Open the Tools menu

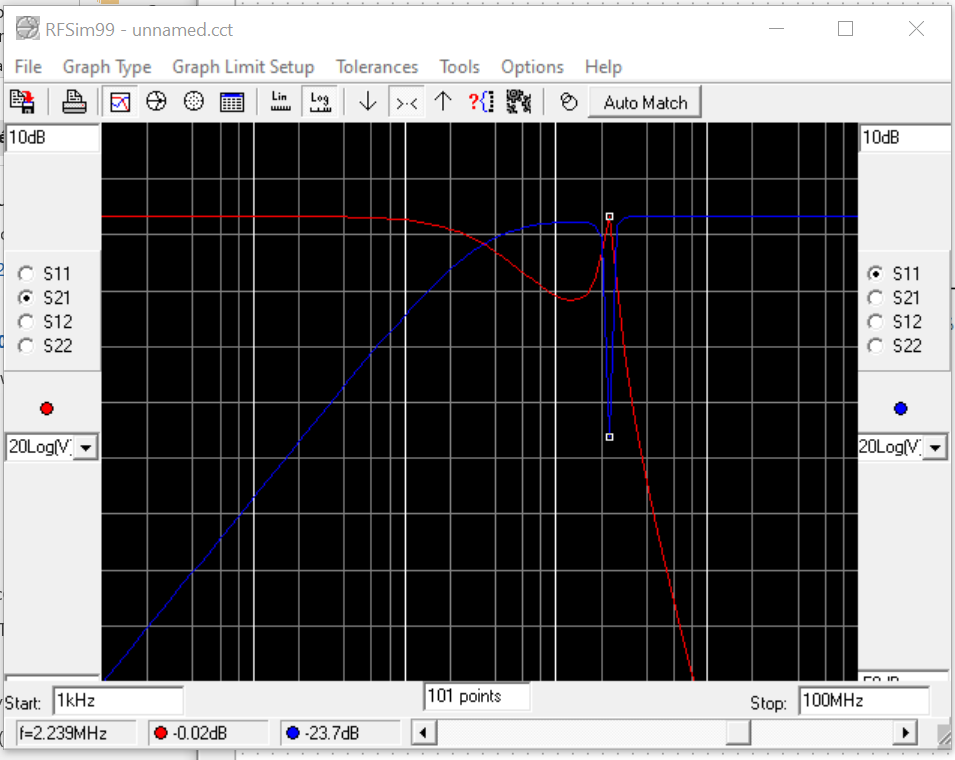[x=460, y=66]
